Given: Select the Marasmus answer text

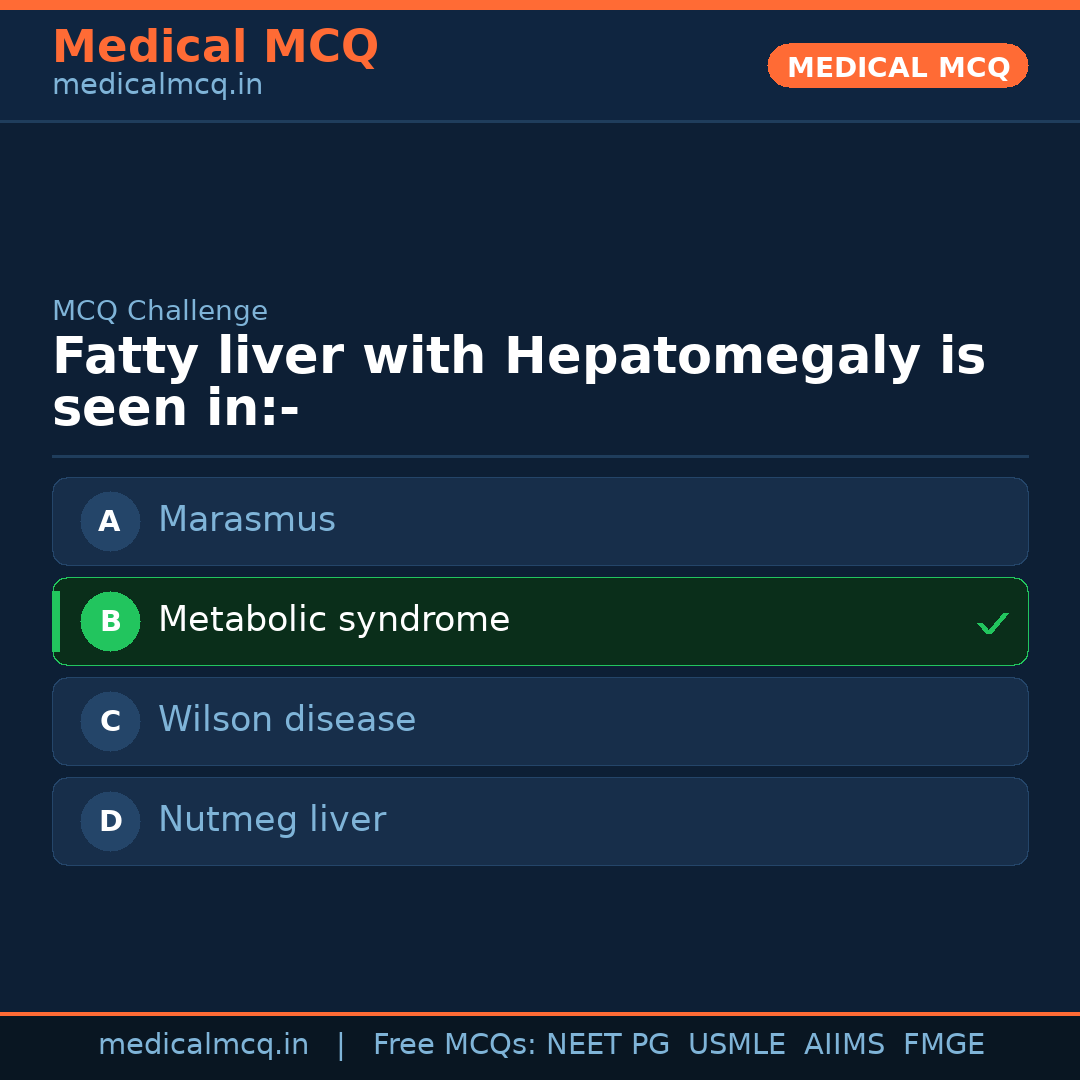Looking at the screenshot, I should [x=247, y=520].
